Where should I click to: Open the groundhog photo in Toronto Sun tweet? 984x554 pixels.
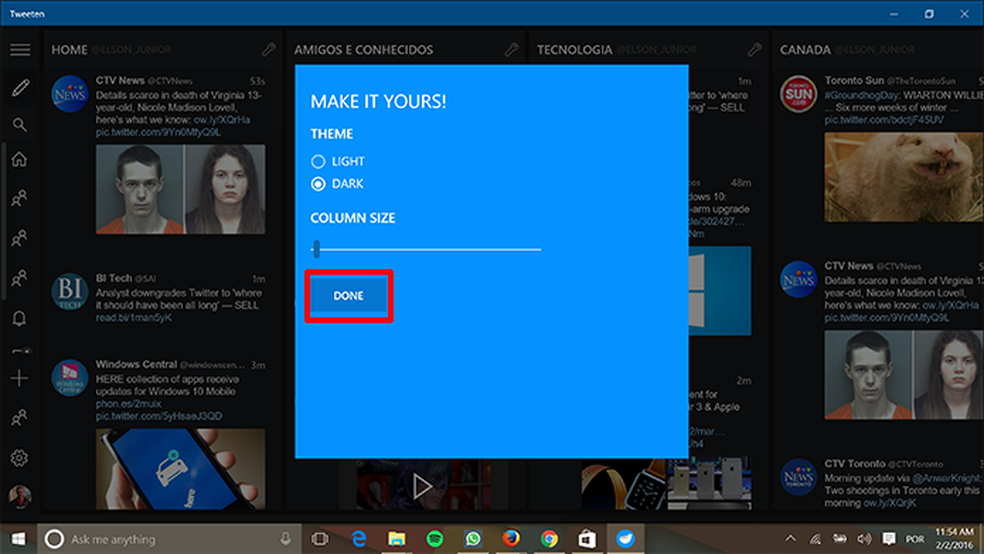pos(904,176)
